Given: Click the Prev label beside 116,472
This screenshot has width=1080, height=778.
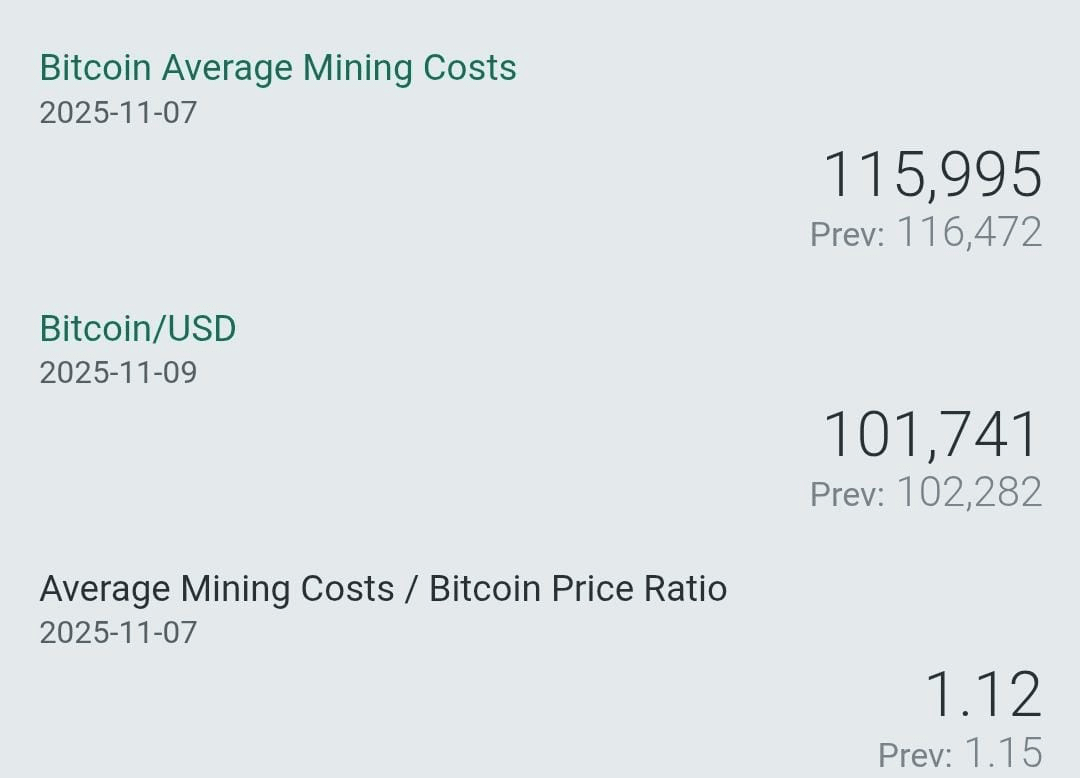Looking at the screenshot, I should 846,234.
